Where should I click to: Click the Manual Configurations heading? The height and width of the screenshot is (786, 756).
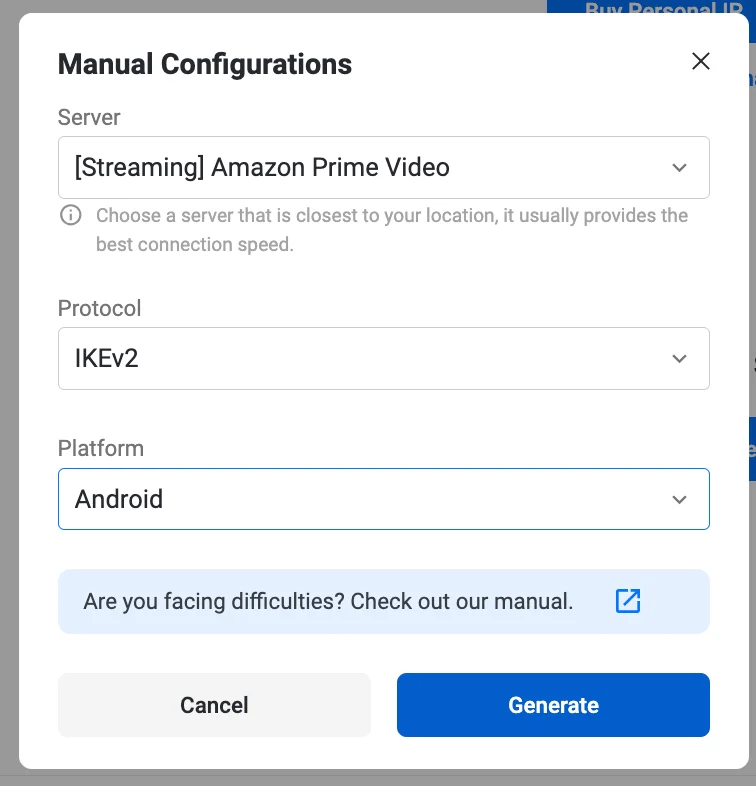pos(205,64)
